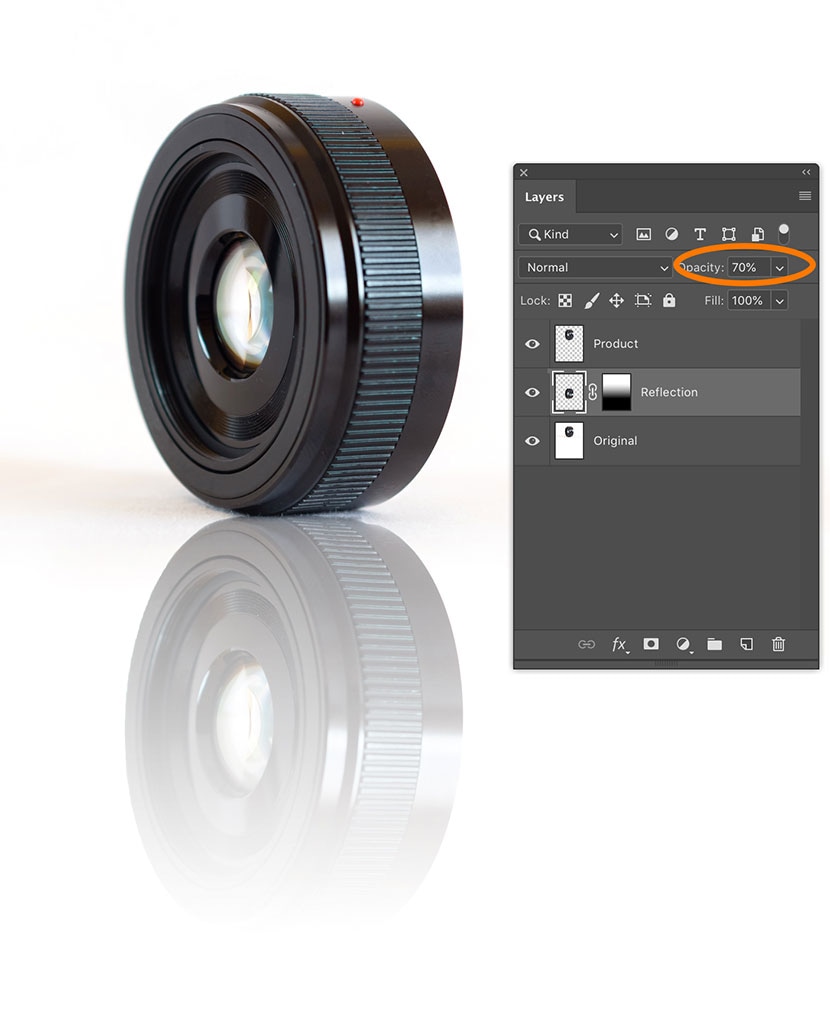This screenshot has width=830, height=1022.
Task: Delete layer using the trash icon
Action: 778,645
